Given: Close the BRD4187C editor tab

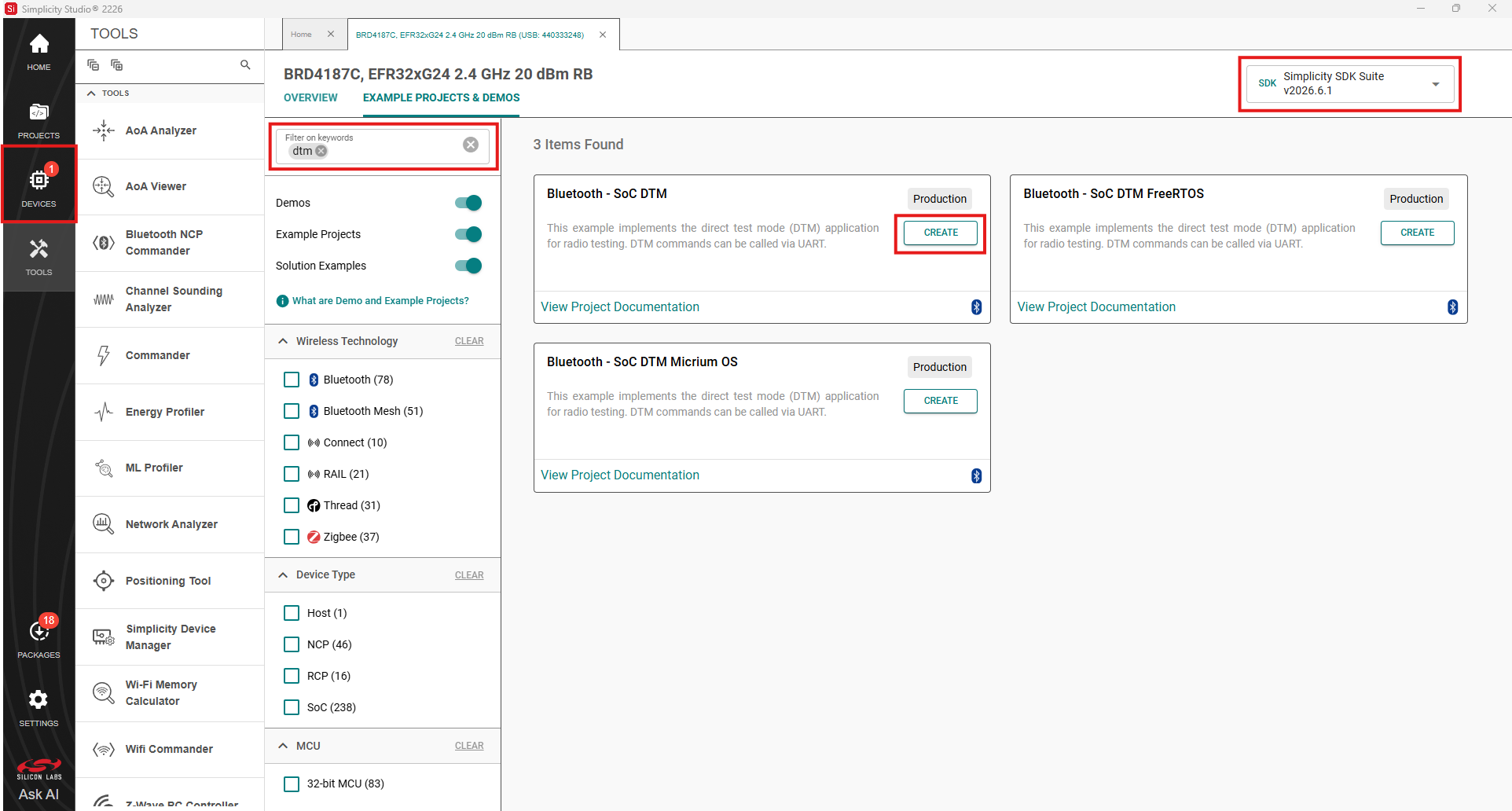Looking at the screenshot, I should point(603,35).
